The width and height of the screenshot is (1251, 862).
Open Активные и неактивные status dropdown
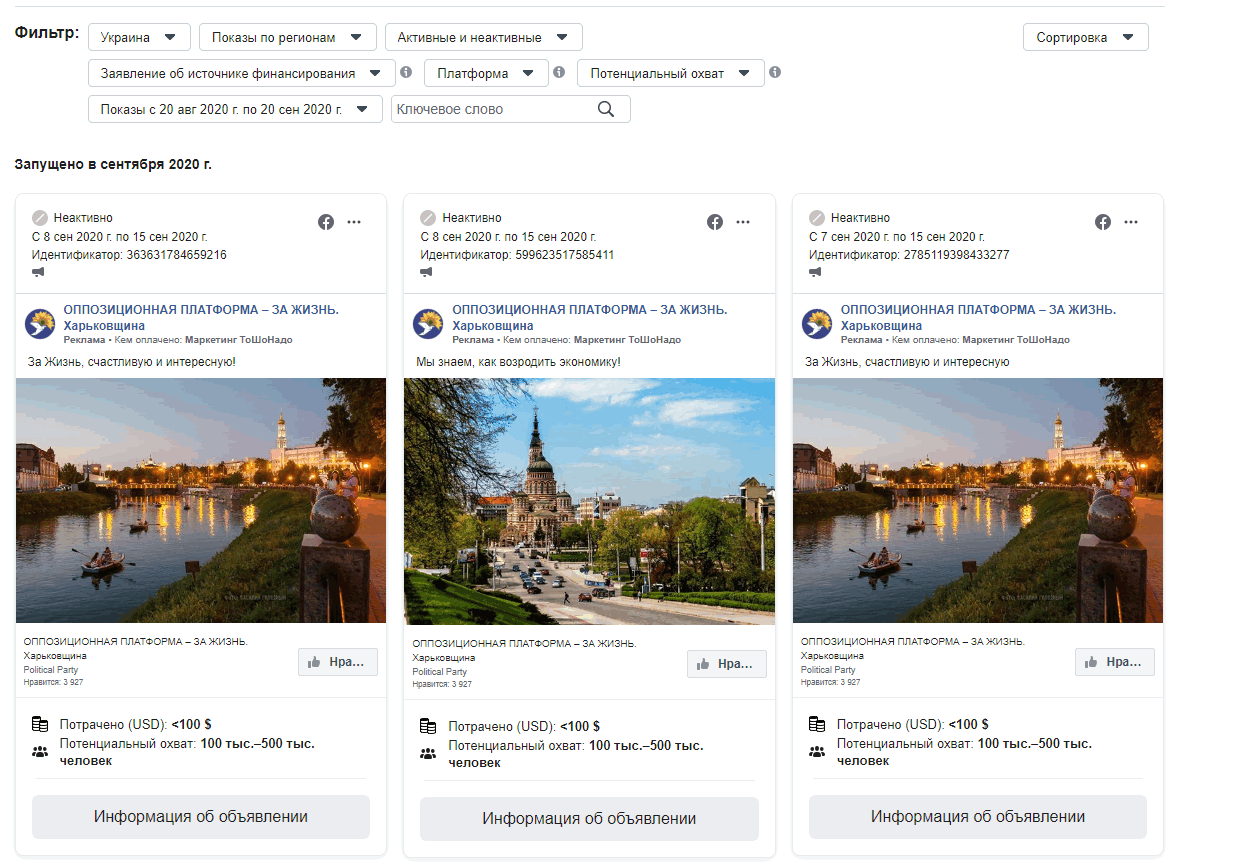tap(483, 37)
